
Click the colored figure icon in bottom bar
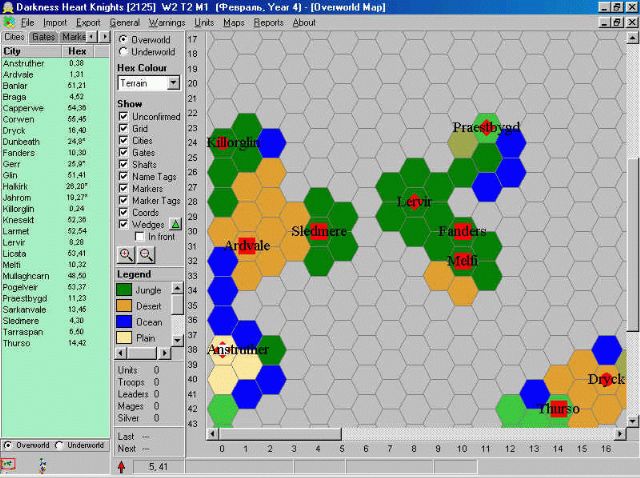tap(42, 465)
